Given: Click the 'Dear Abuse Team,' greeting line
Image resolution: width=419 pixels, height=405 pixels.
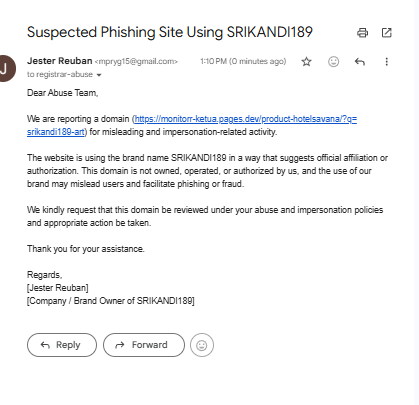Looking at the screenshot, I should 63,93.
